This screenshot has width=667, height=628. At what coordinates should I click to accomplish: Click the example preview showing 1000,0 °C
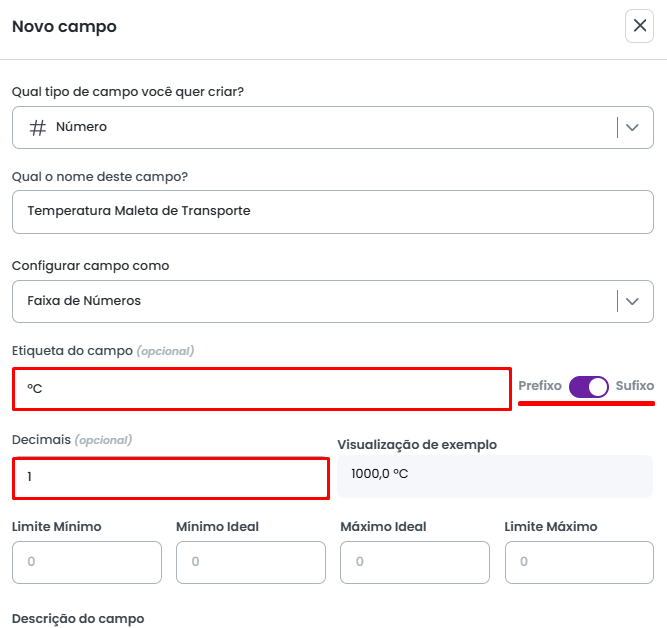tap(494, 476)
